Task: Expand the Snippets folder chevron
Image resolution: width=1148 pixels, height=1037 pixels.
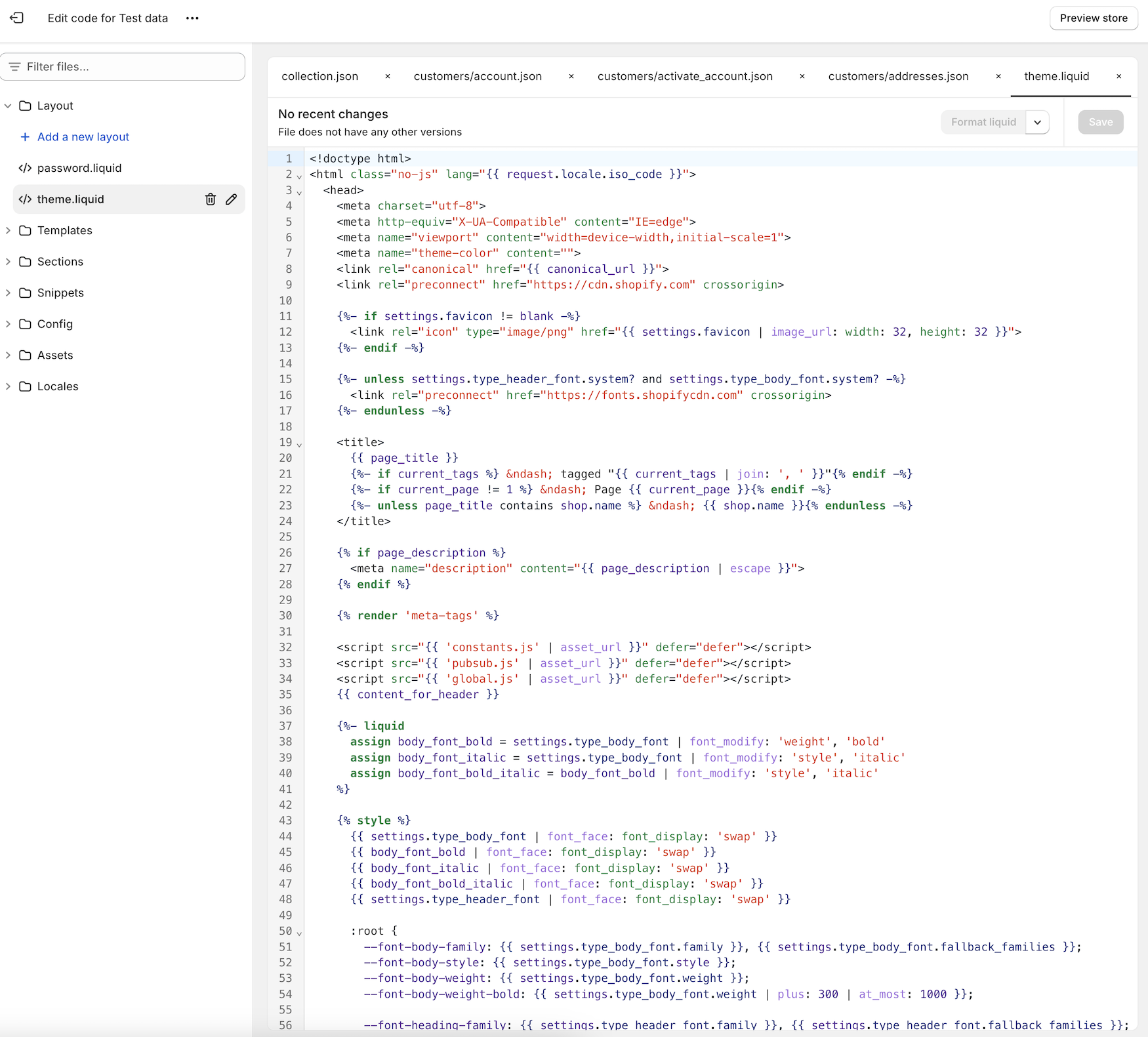Action: tap(8, 293)
